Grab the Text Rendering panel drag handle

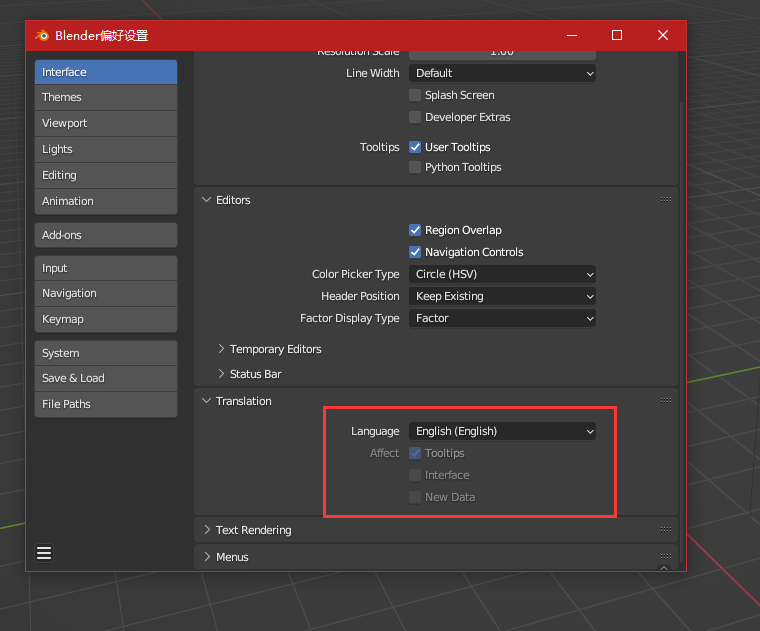point(665,529)
